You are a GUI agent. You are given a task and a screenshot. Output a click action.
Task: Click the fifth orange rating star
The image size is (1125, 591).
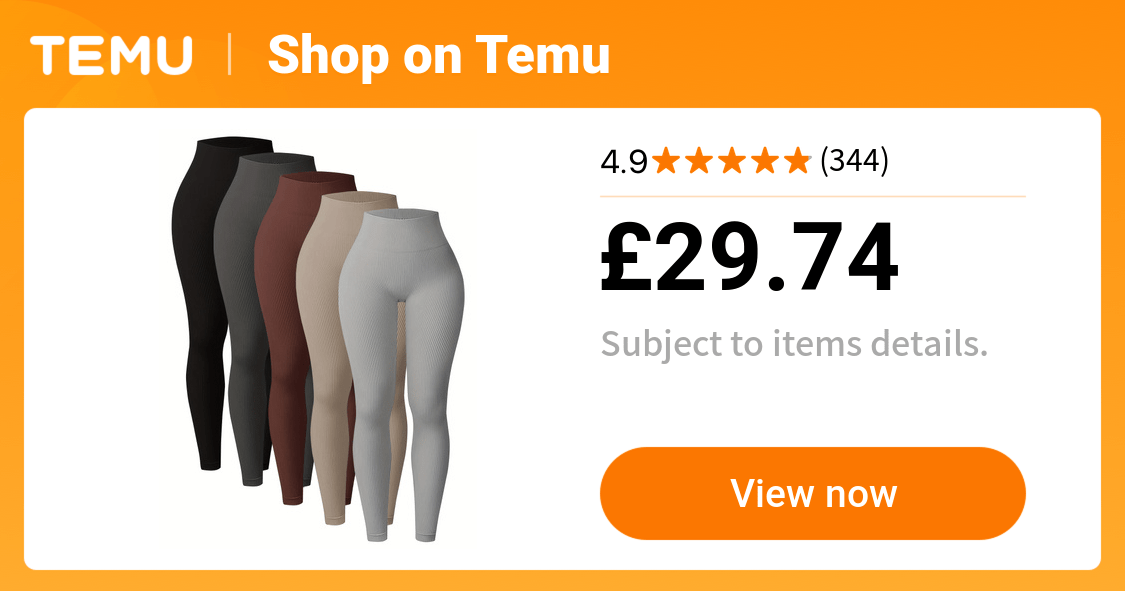pyautogui.click(x=798, y=161)
